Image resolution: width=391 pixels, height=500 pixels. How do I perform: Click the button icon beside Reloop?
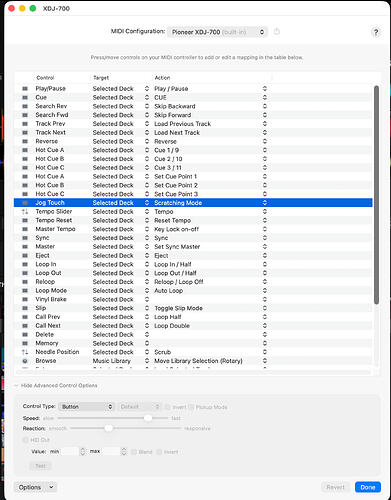25,282
